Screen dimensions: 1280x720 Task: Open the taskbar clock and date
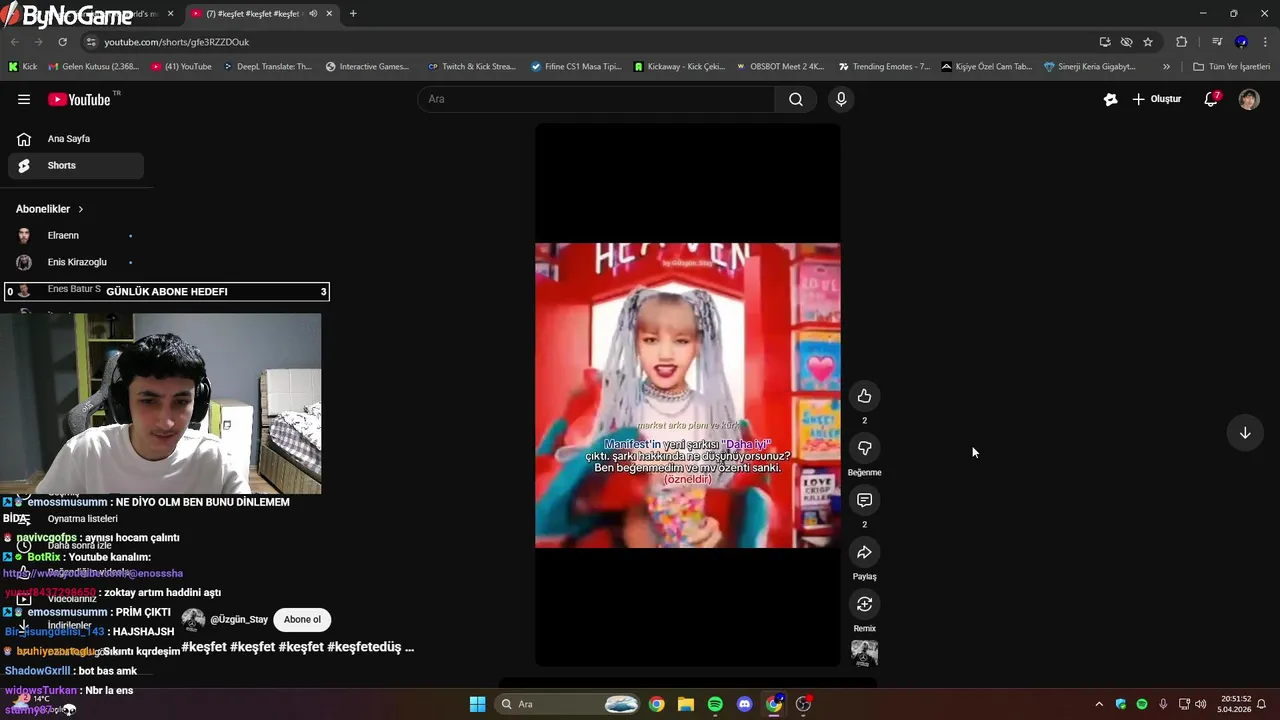[1236, 704]
